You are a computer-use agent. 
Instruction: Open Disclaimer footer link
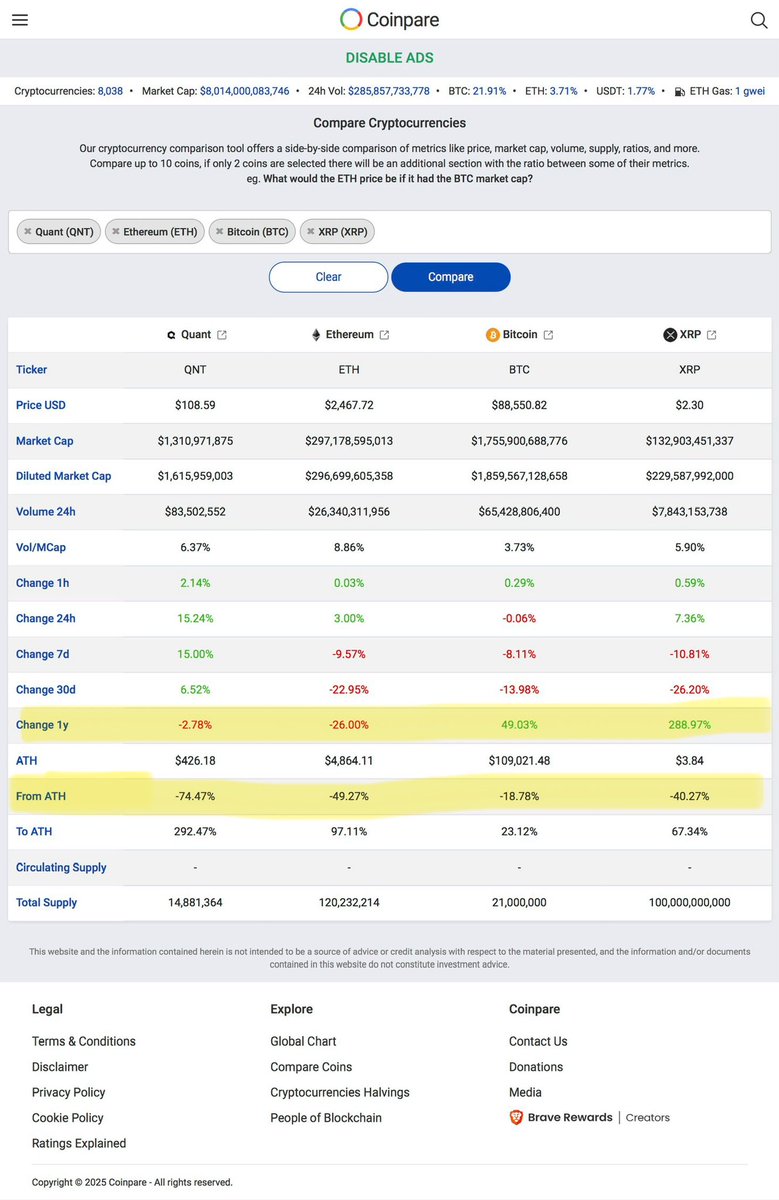coord(60,1067)
